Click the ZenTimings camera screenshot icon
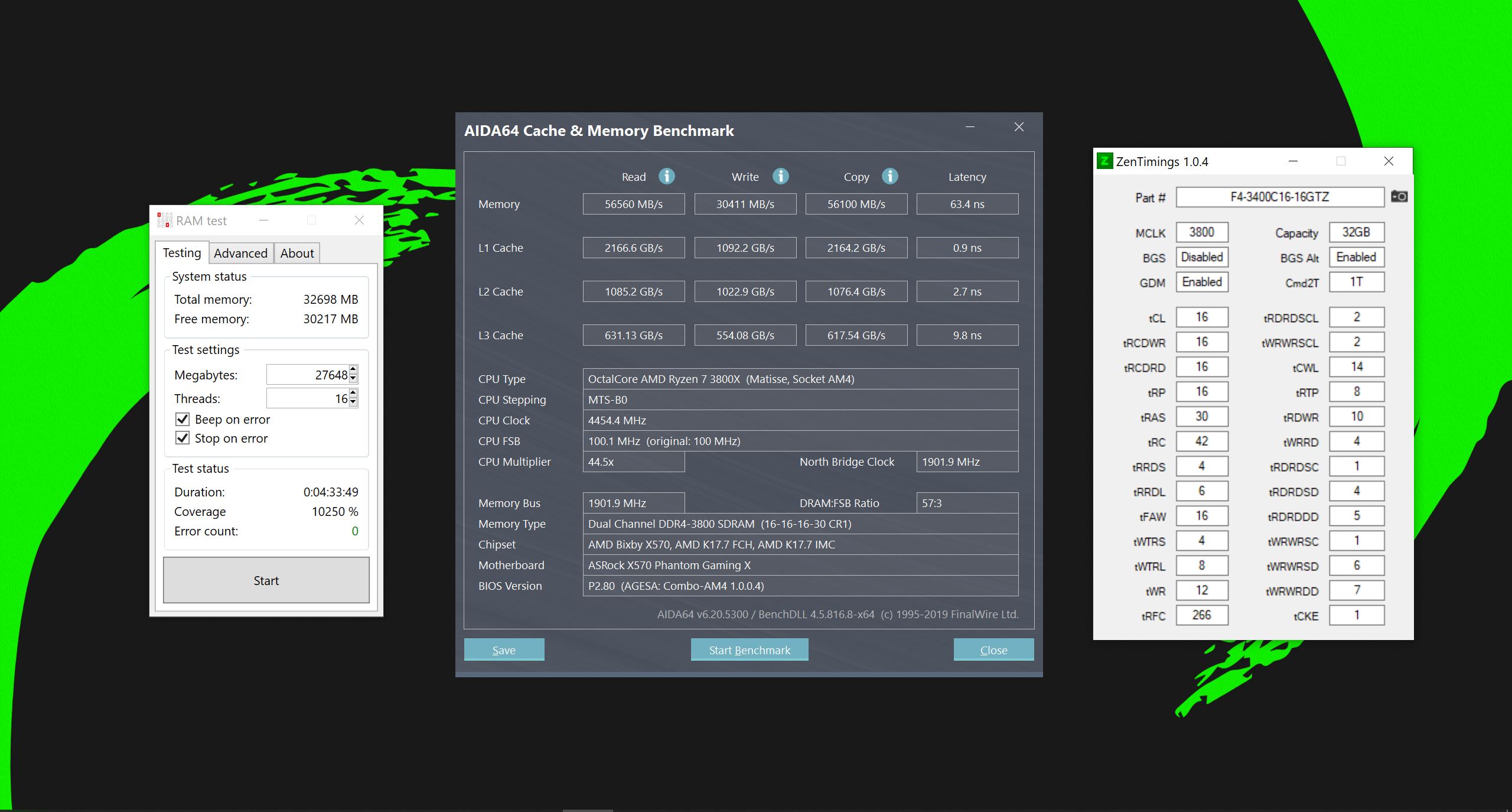This screenshot has width=1512, height=812. 1399,197
